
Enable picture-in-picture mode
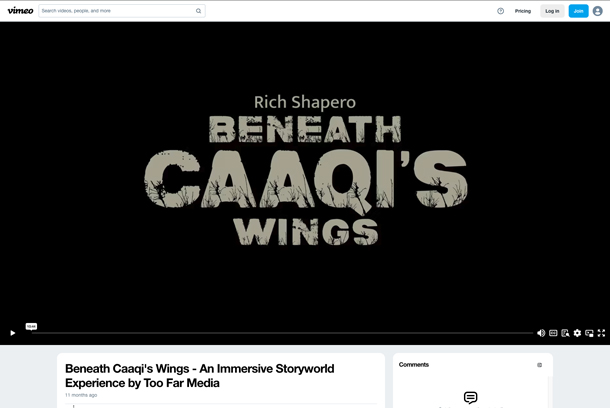[589, 333]
